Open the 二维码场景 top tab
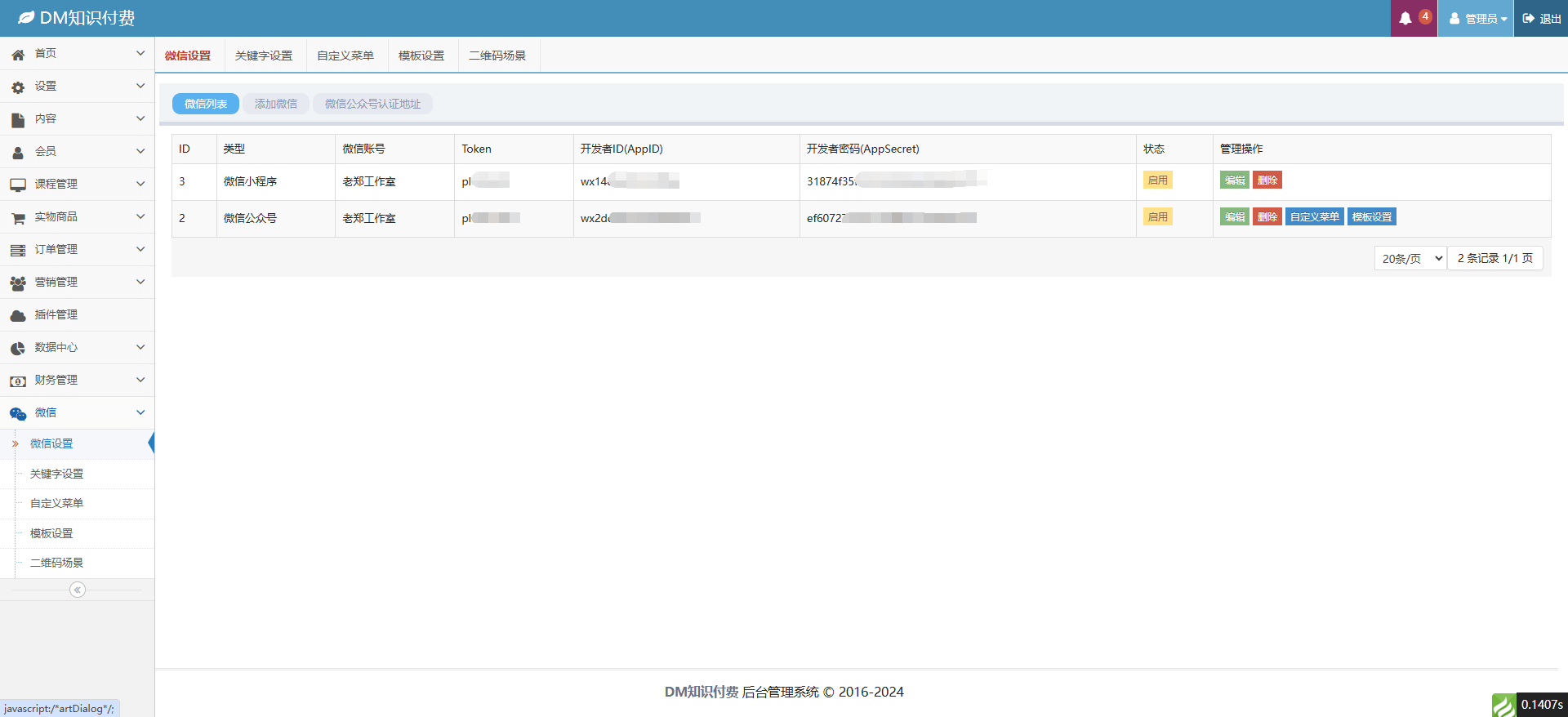The image size is (1568, 717). click(x=497, y=56)
